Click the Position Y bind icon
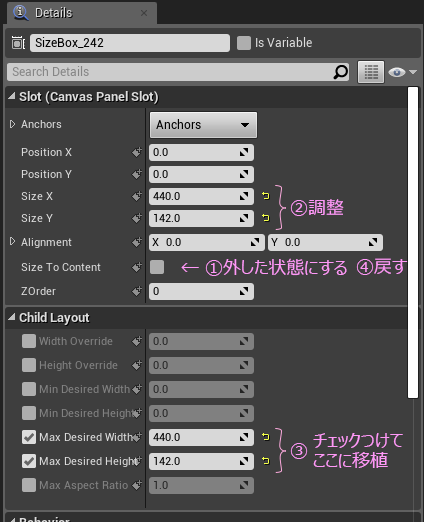 (137, 174)
